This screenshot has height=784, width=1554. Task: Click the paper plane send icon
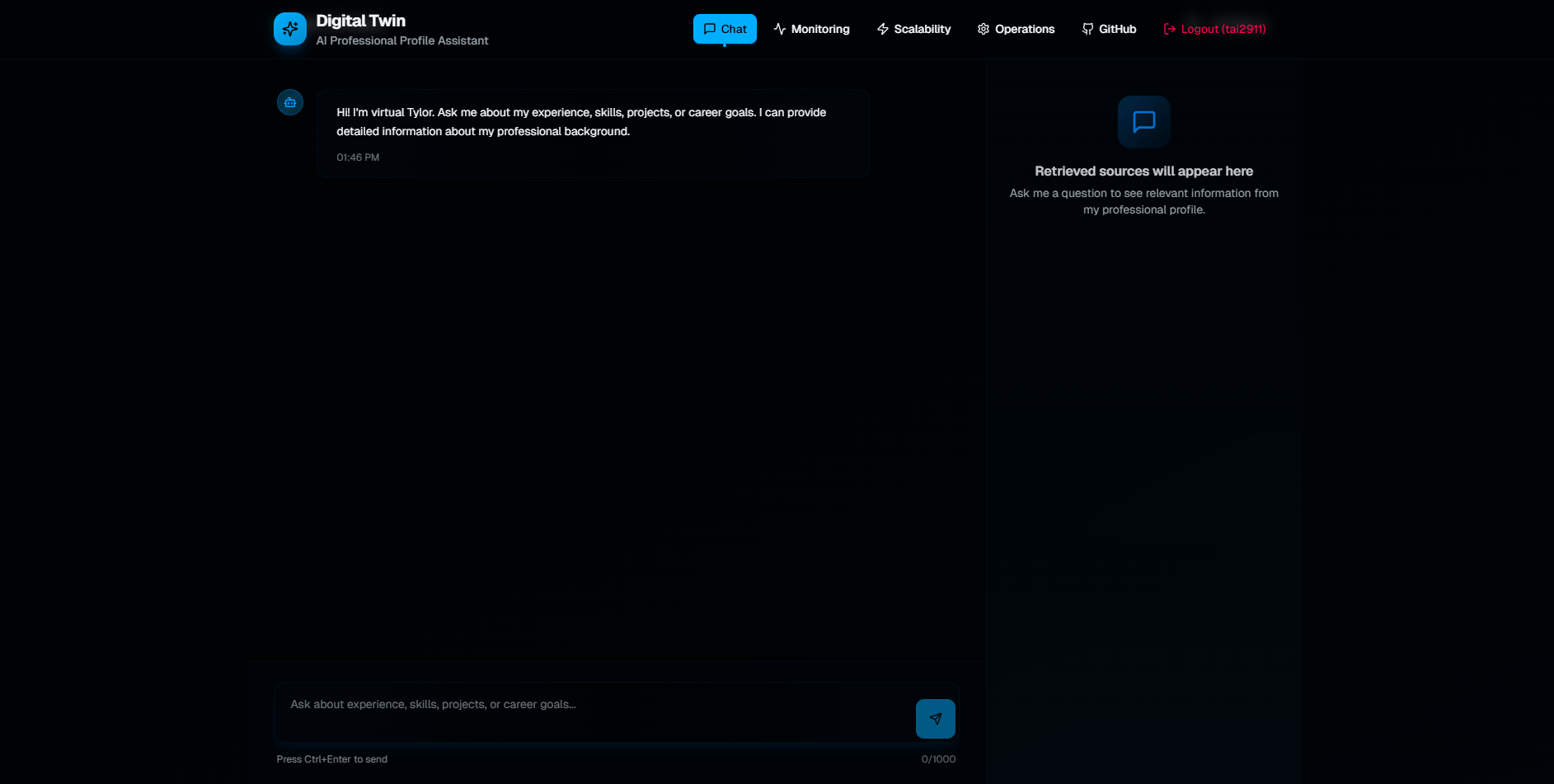935,718
